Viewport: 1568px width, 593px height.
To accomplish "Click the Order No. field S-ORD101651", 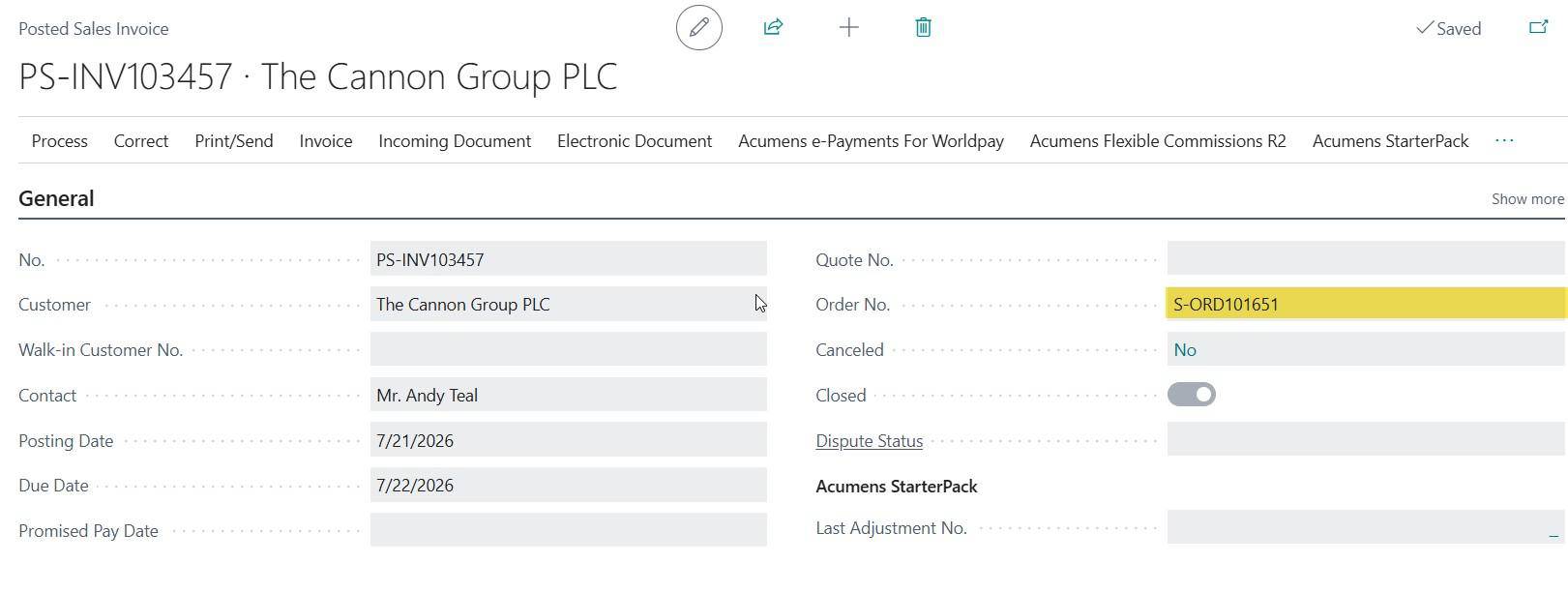I will [x=1366, y=304].
